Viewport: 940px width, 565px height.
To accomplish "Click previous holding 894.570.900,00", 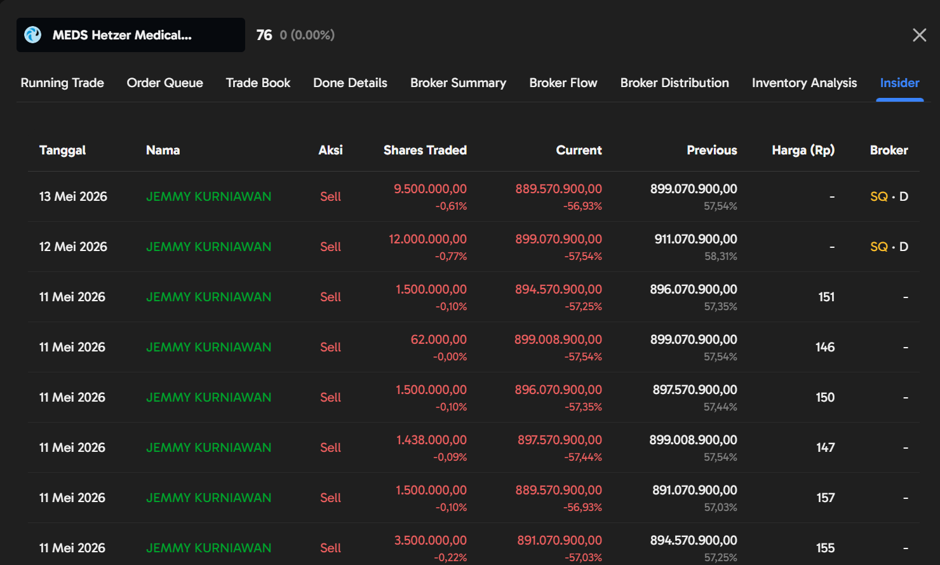I will tap(694, 540).
